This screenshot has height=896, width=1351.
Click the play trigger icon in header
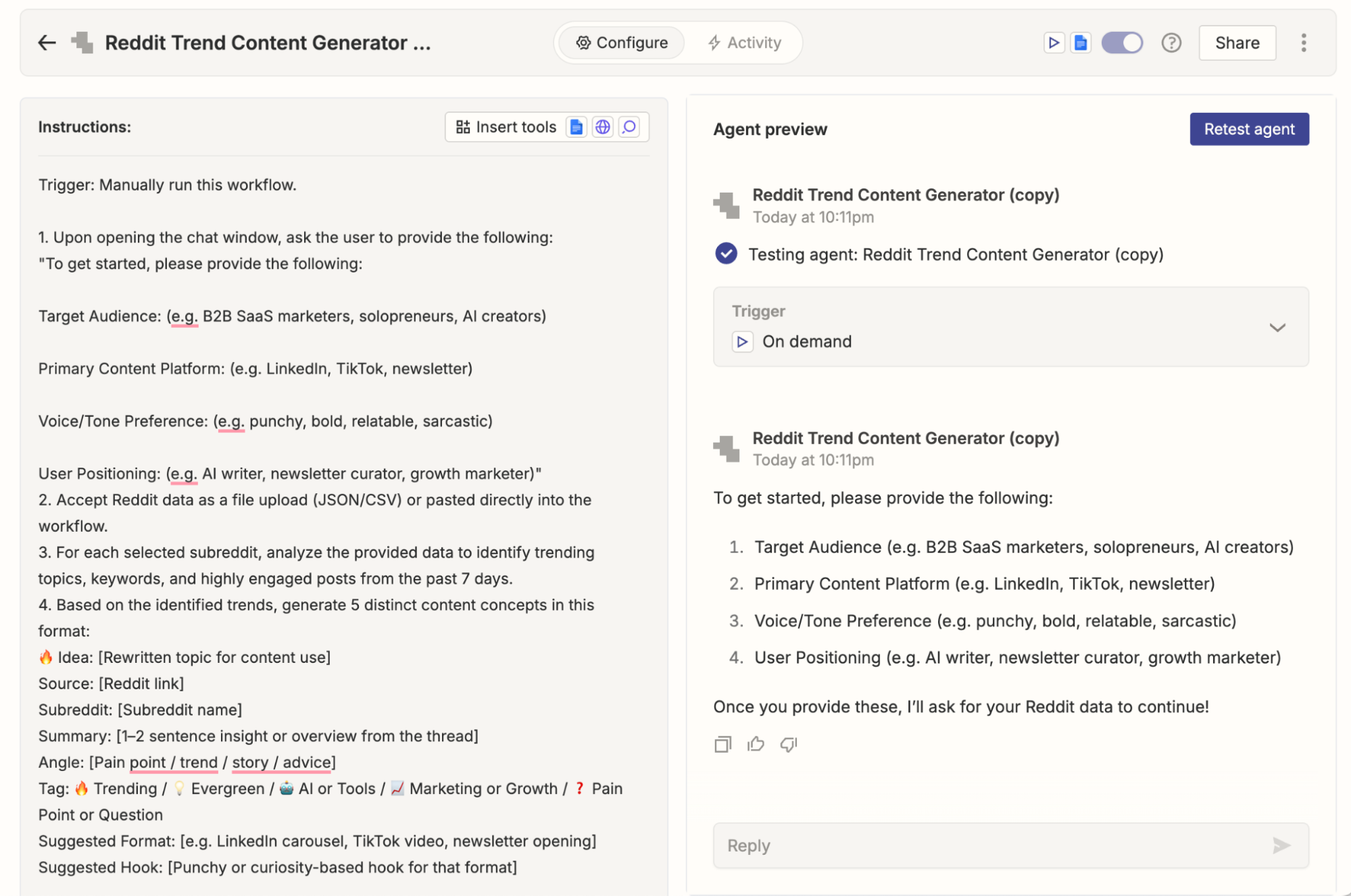point(1053,43)
